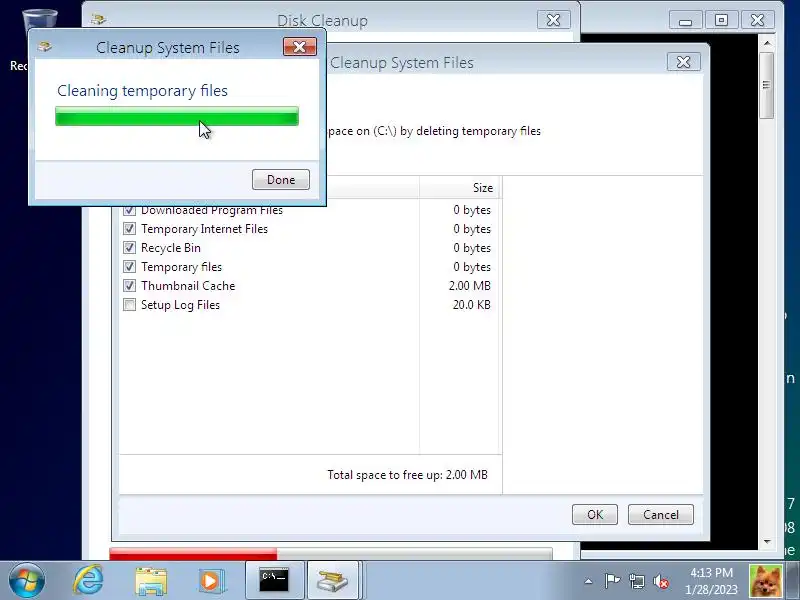Enable the Setup Log Files checkbox
Screen dimensions: 800x600
[x=130, y=305]
